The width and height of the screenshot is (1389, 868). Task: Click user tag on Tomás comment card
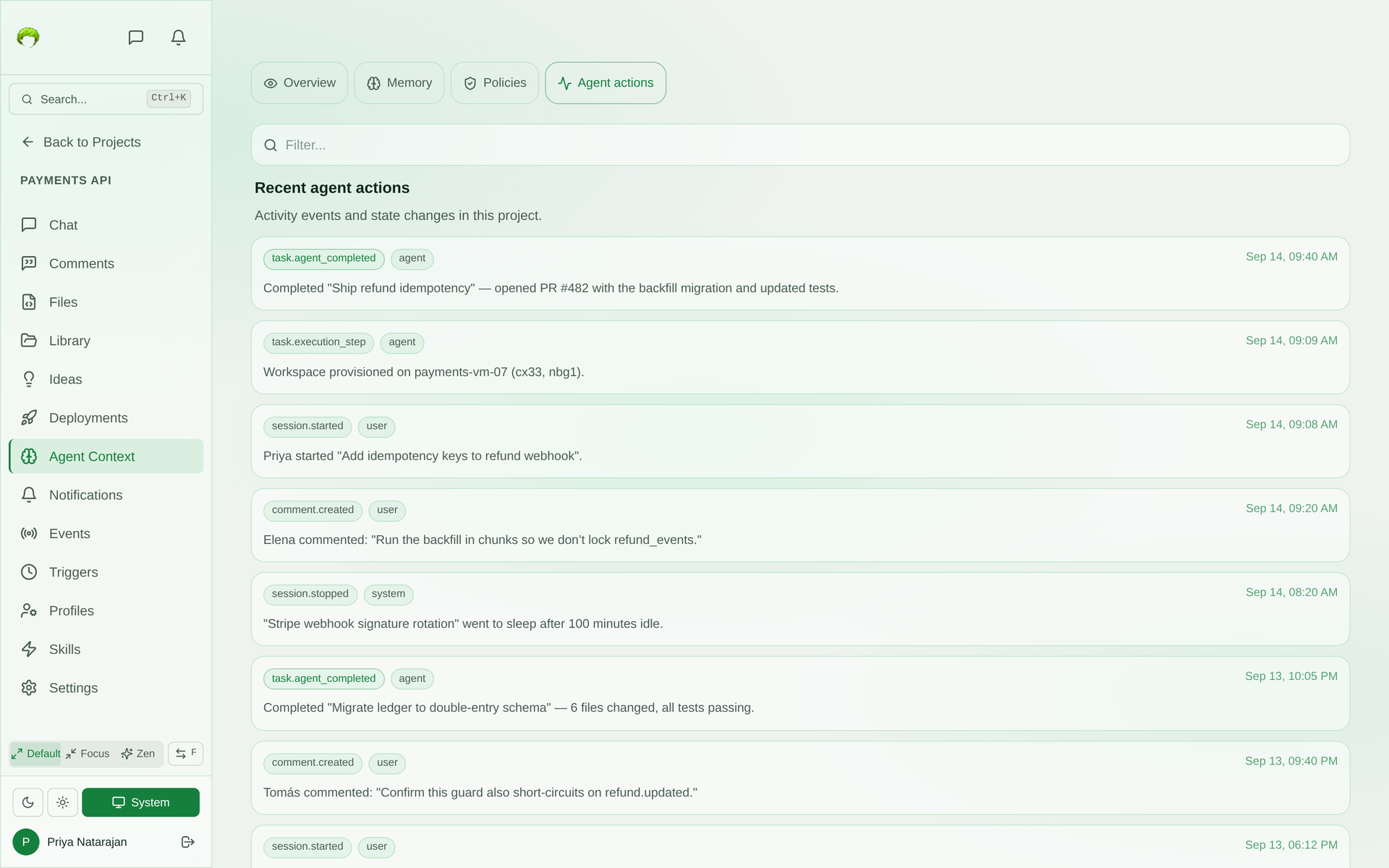coord(387,762)
